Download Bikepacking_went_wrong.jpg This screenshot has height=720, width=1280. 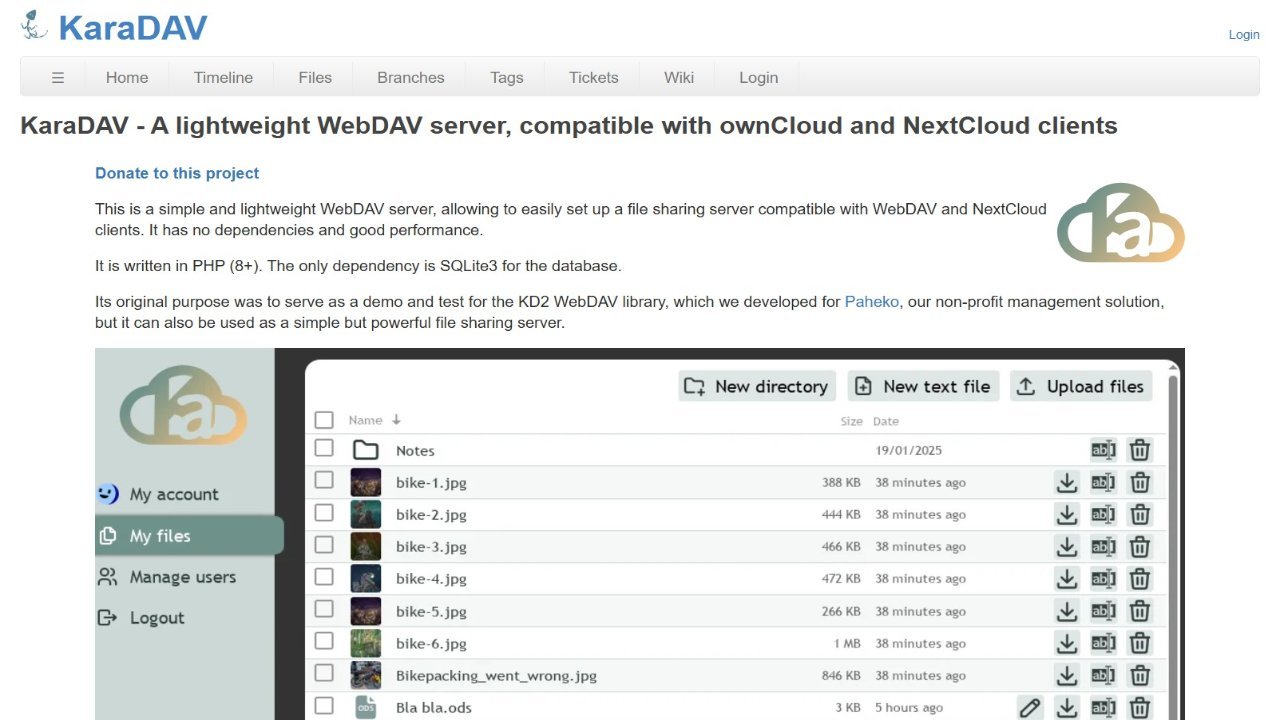[1067, 675]
